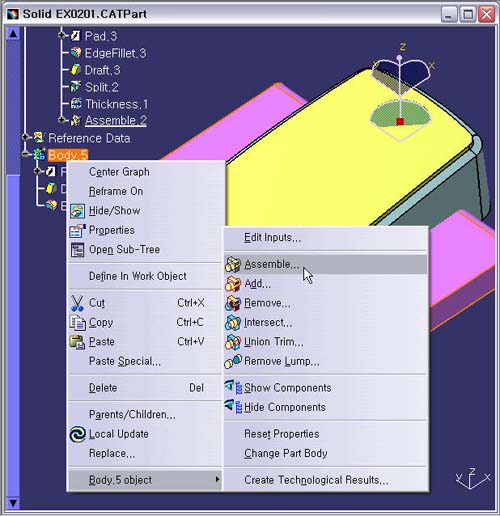Image resolution: width=500 pixels, height=516 pixels.
Task: Click the Remove Lump icon
Action: [233, 361]
